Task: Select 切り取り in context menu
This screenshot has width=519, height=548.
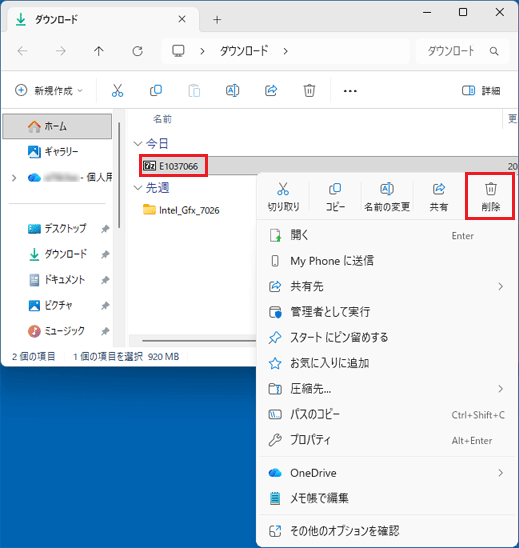Action: point(283,197)
